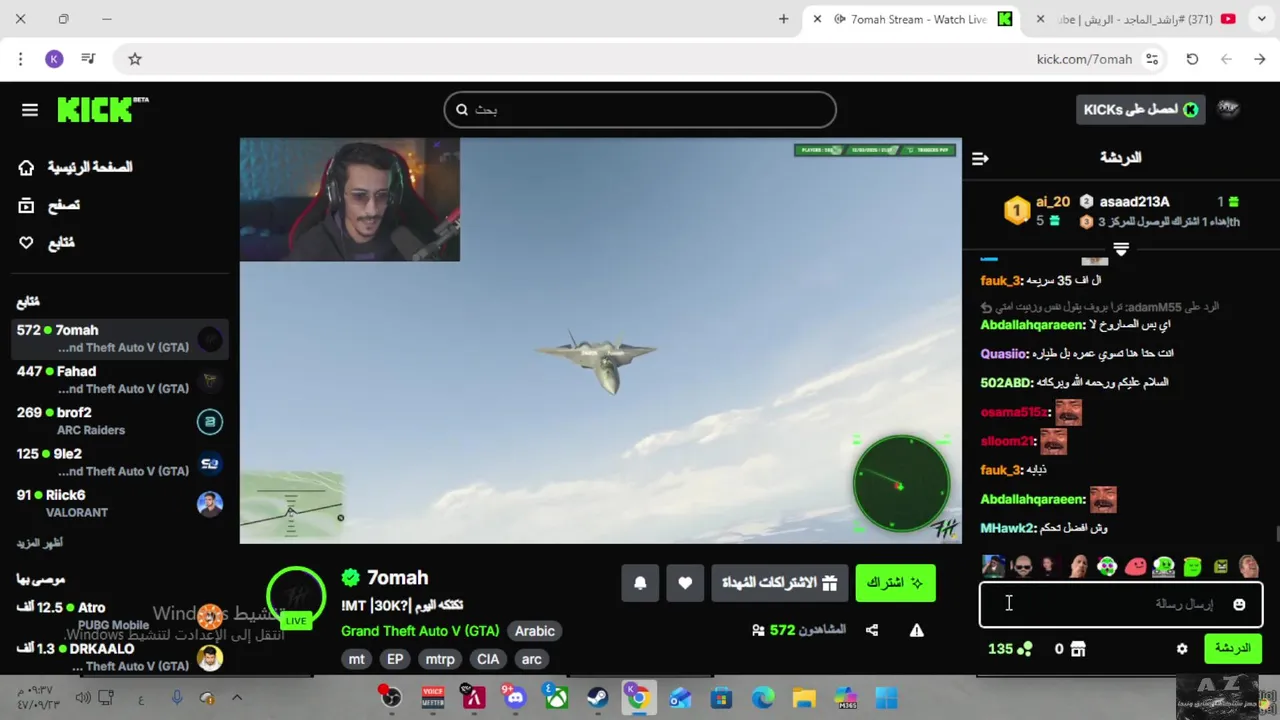Open the Following sidebar item

[x=46, y=243]
